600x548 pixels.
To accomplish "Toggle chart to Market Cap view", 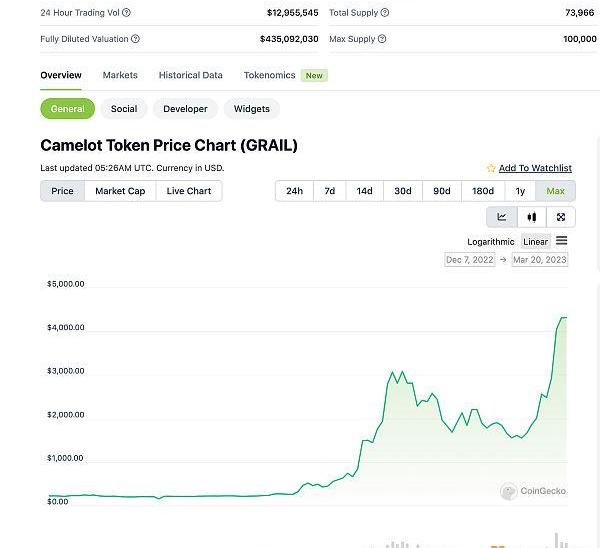I will pyautogui.click(x=120, y=191).
